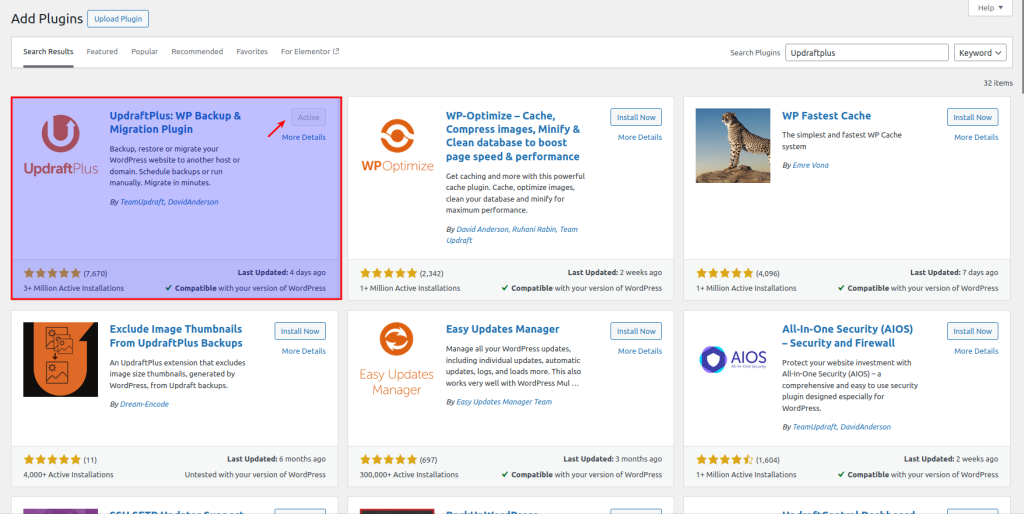Open the For Elementor tab
Viewport: 1024px width, 514px height.
(310, 52)
